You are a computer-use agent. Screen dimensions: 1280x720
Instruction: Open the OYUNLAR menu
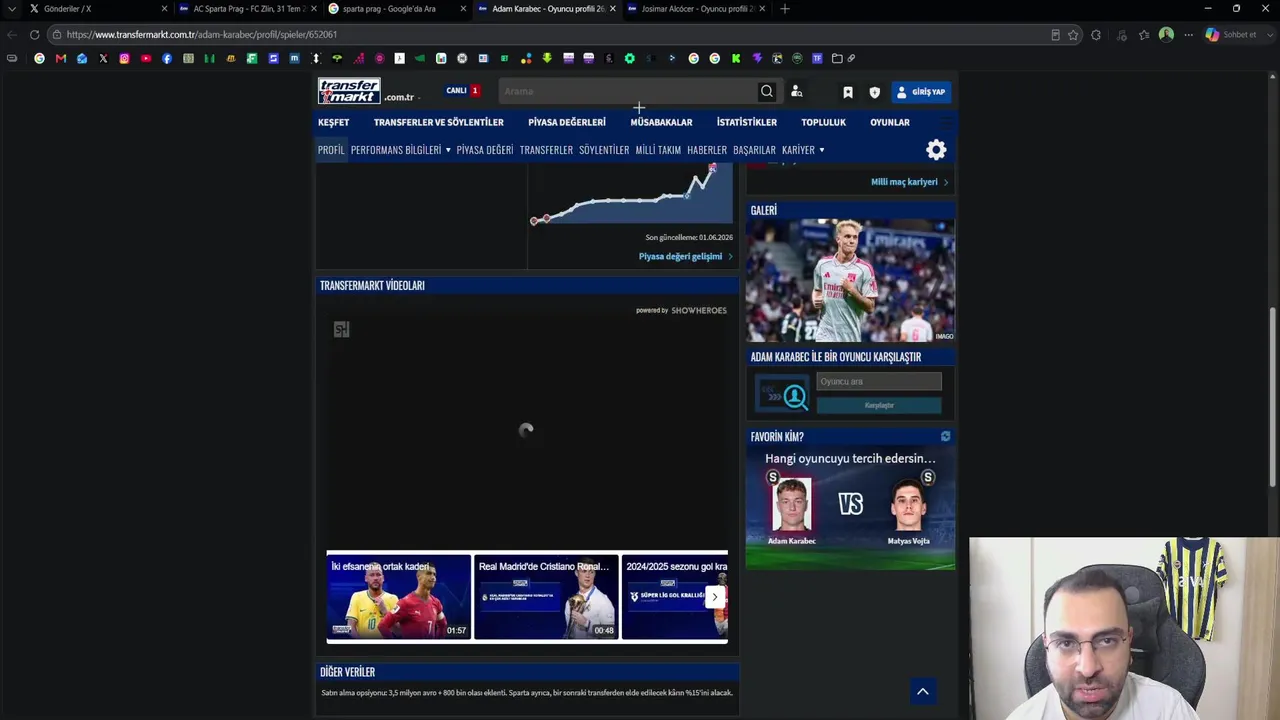890,122
